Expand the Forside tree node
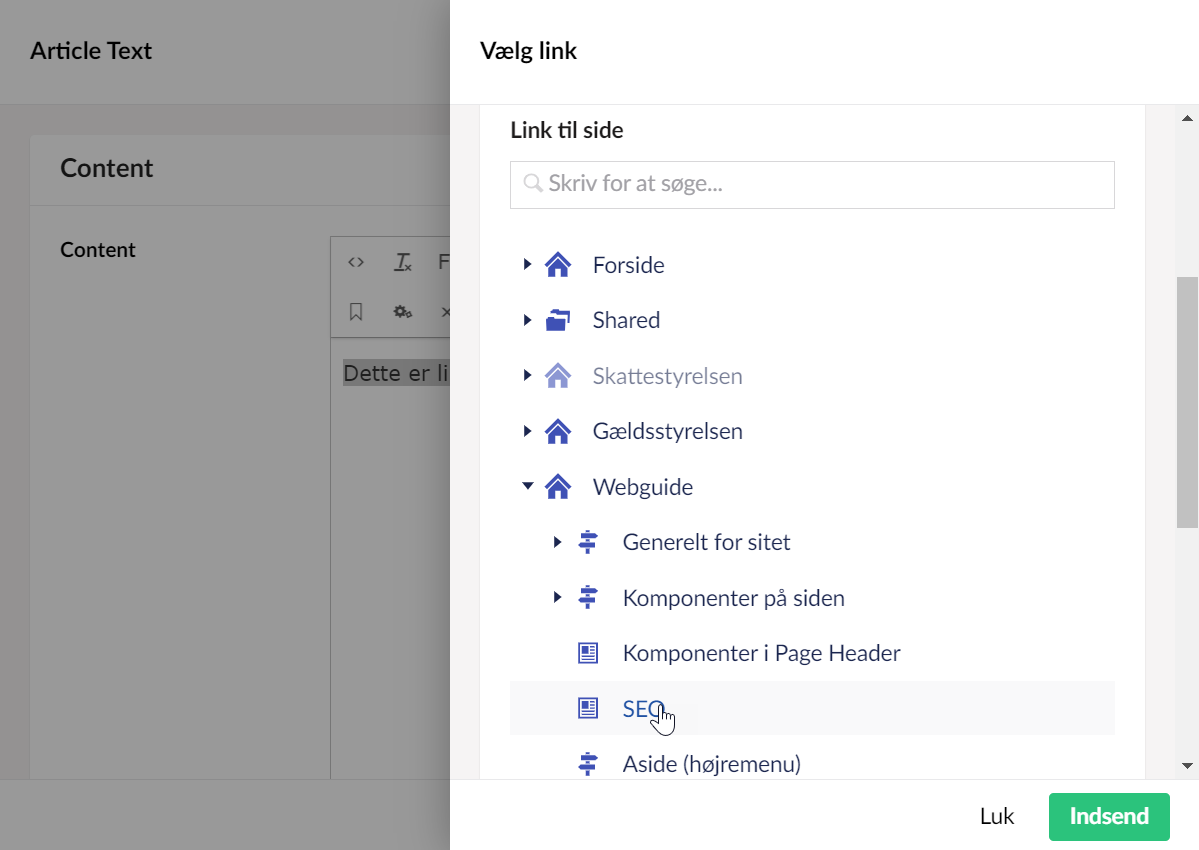Screen dimensions: 1199x850 click(527, 265)
